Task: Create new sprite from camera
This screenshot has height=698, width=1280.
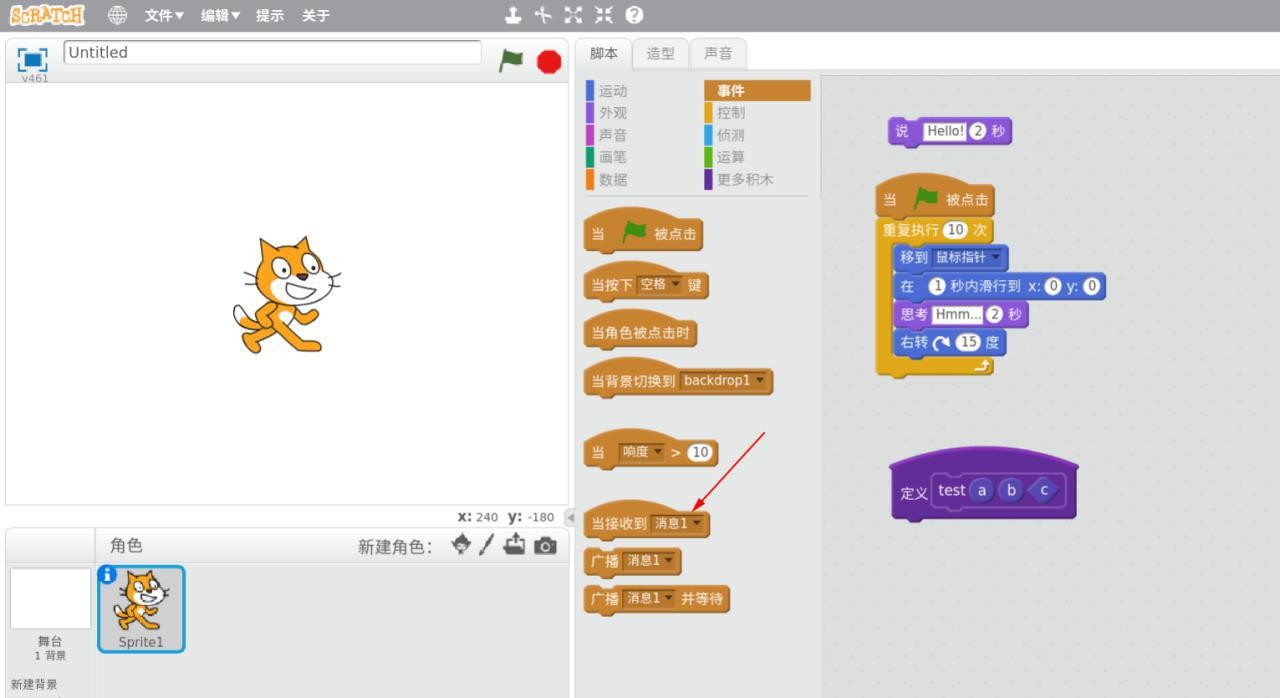Action: (x=546, y=546)
